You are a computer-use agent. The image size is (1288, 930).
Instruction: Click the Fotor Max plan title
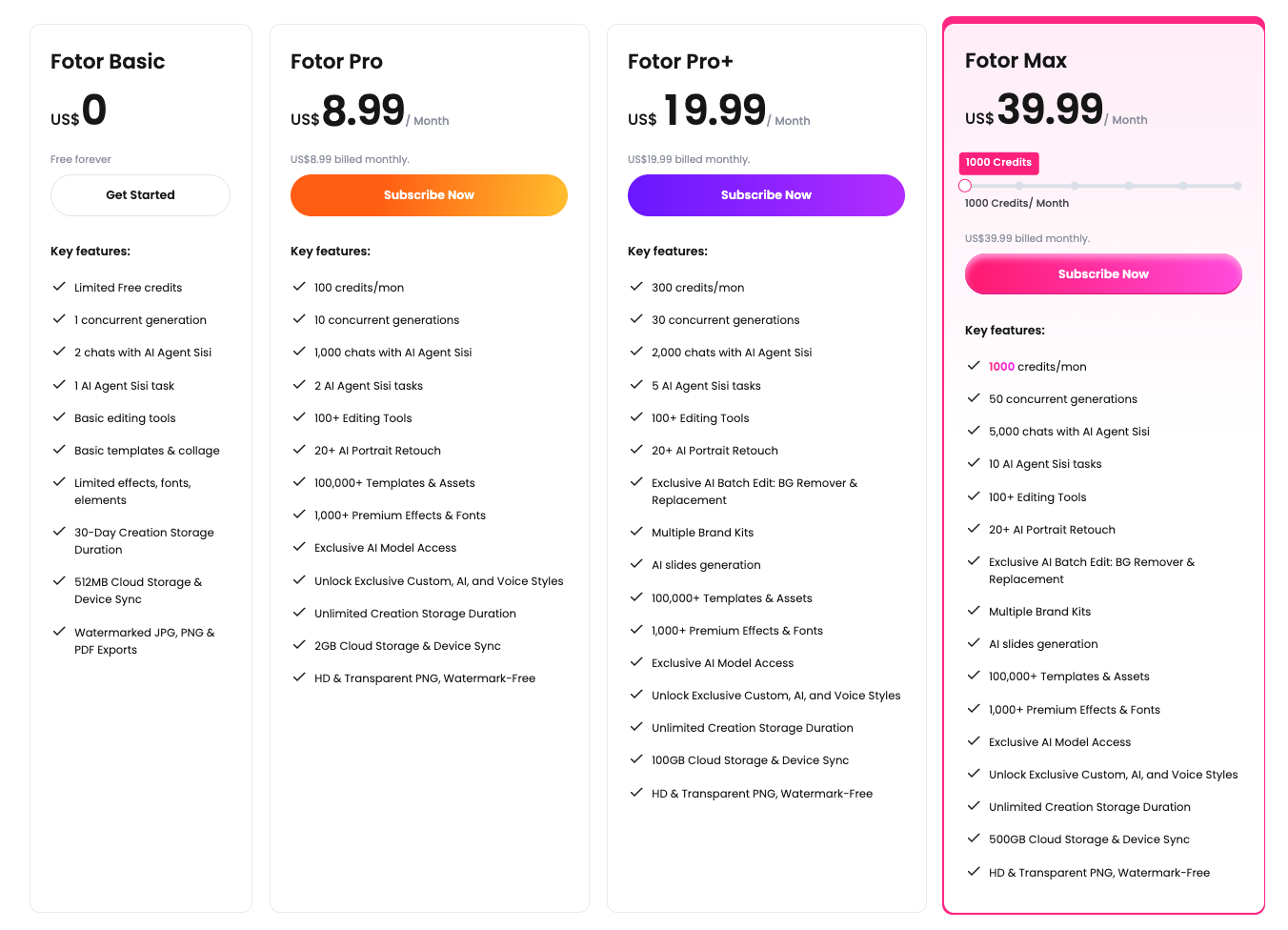pos(1016,61)
